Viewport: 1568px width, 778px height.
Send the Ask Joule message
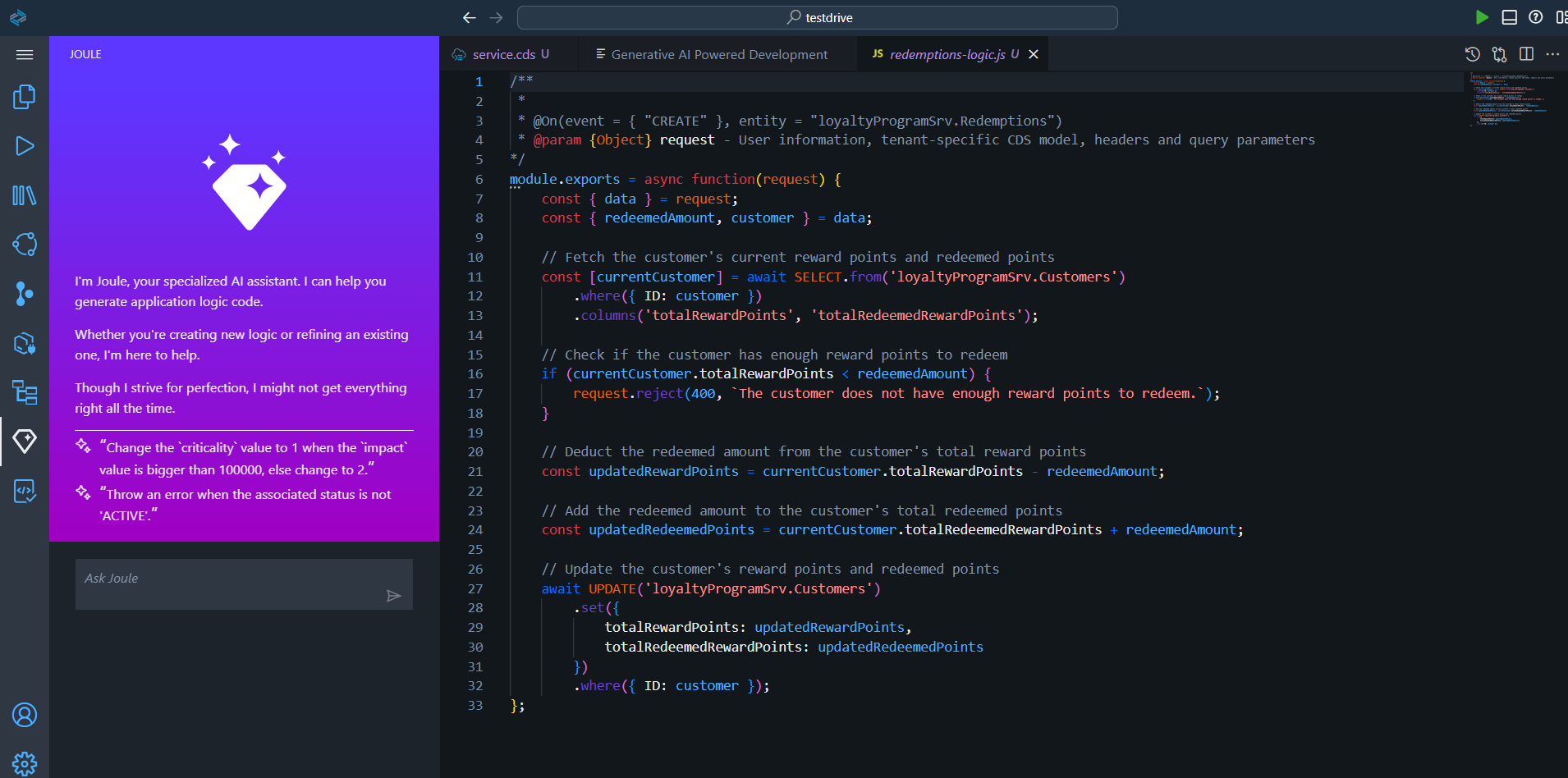(394, 596)
